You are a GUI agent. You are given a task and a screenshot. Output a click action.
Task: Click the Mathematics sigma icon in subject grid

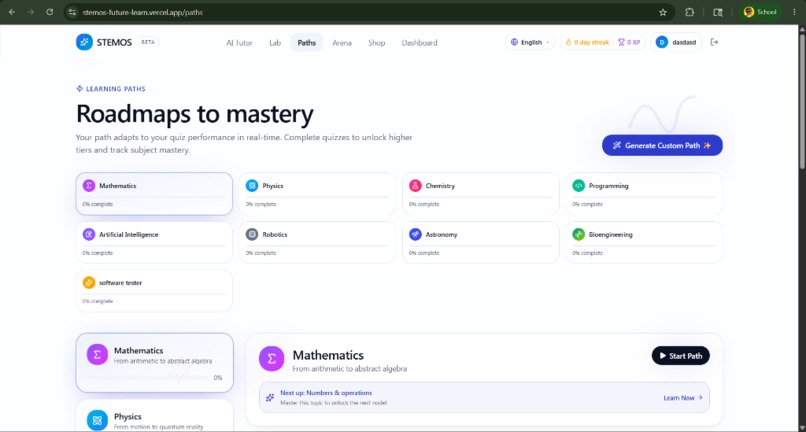point(89,186)
